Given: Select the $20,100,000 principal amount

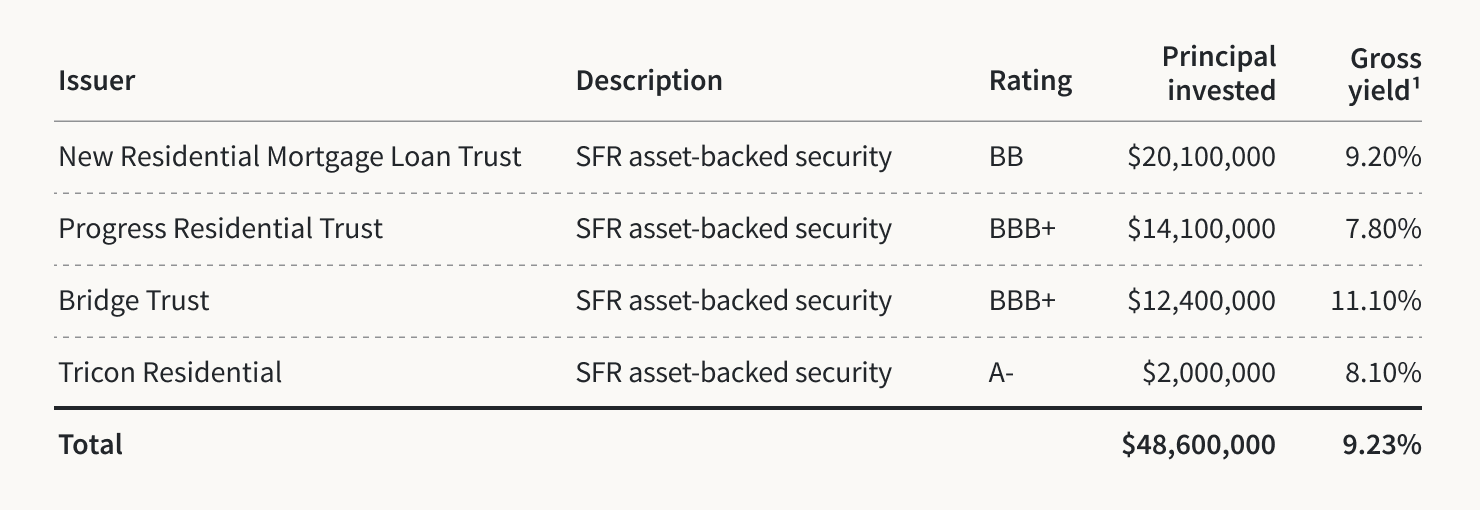Looking at the screenshot, I should point(1201,157).
